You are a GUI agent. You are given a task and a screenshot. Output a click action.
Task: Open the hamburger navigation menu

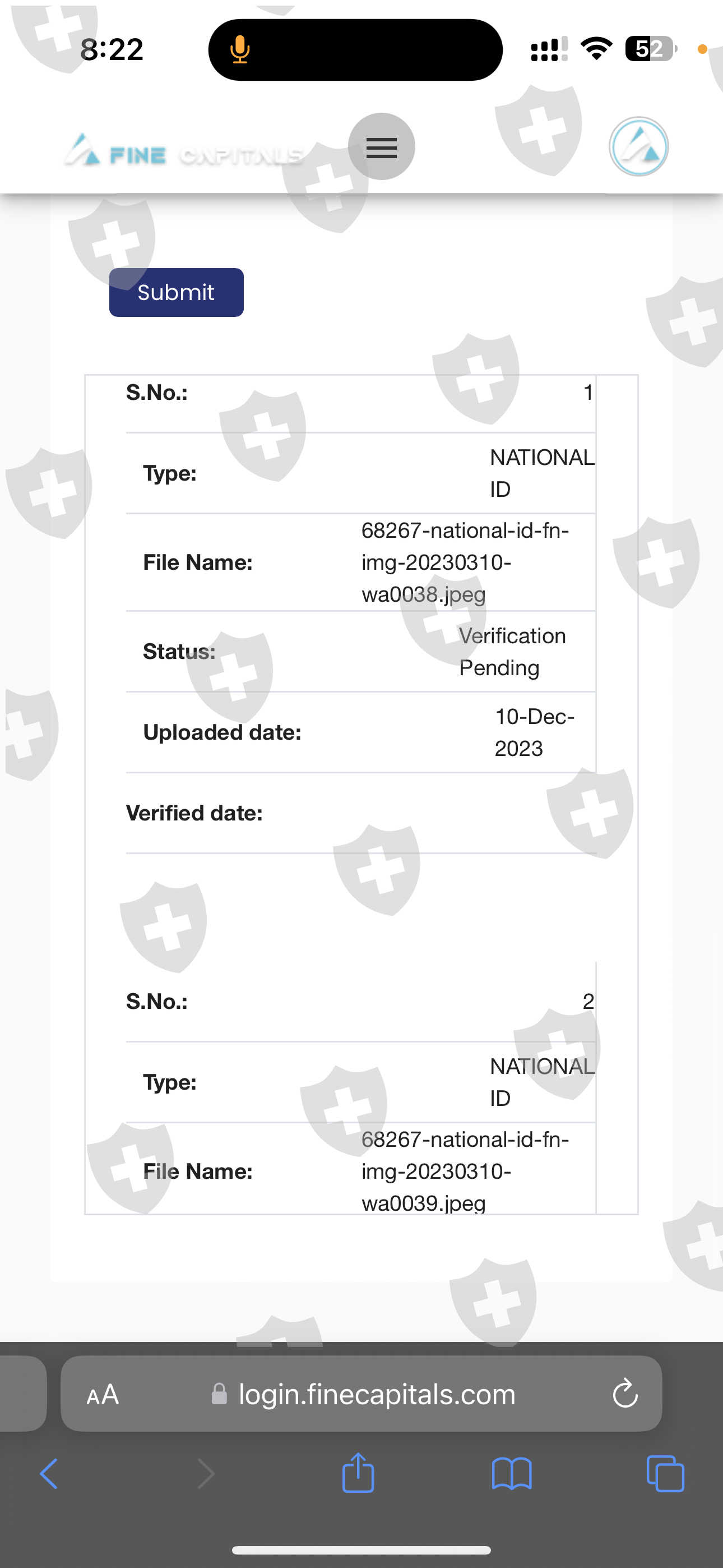tap(382, 147)
